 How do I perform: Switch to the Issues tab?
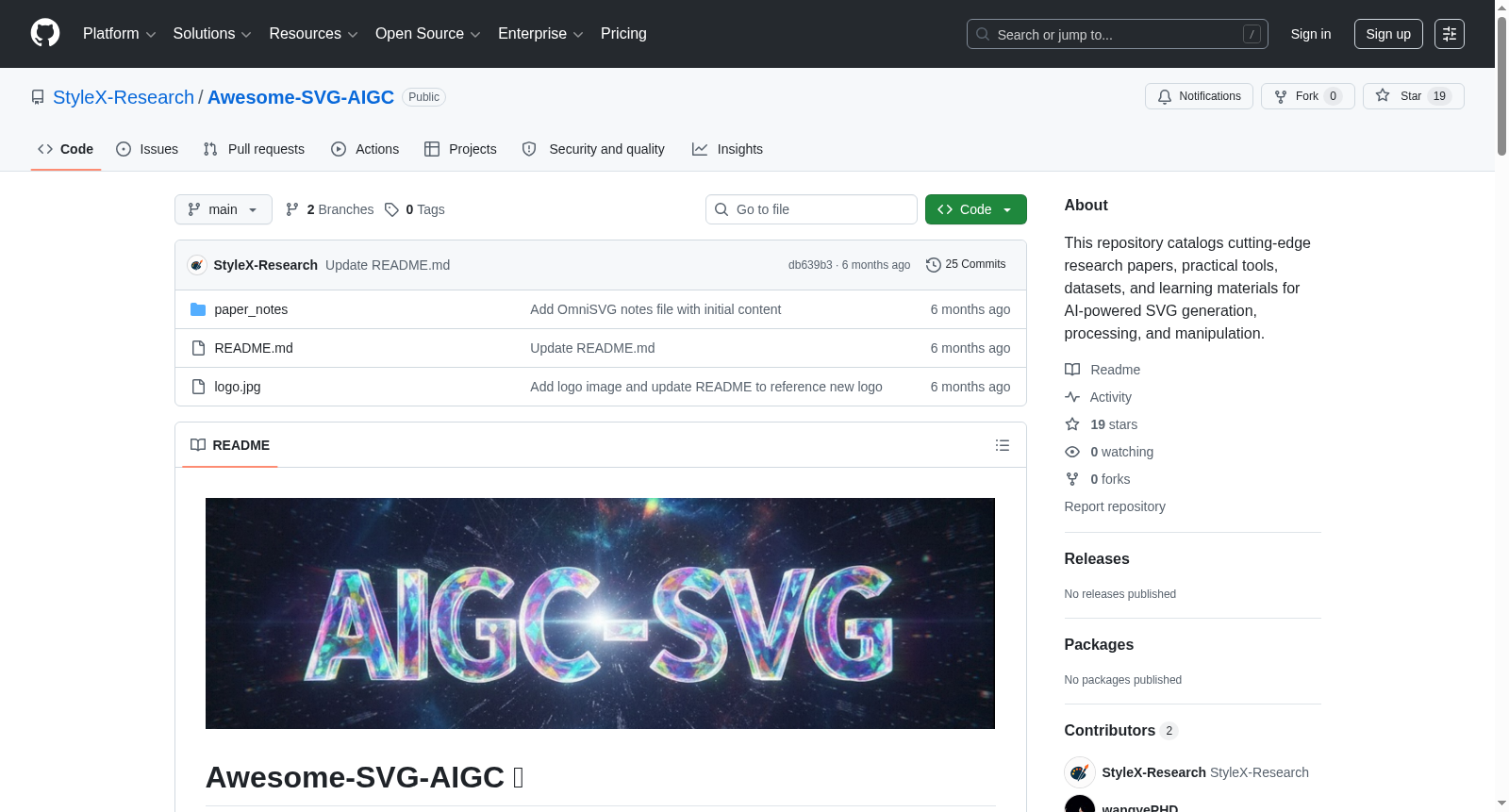(x=147, y=149)
